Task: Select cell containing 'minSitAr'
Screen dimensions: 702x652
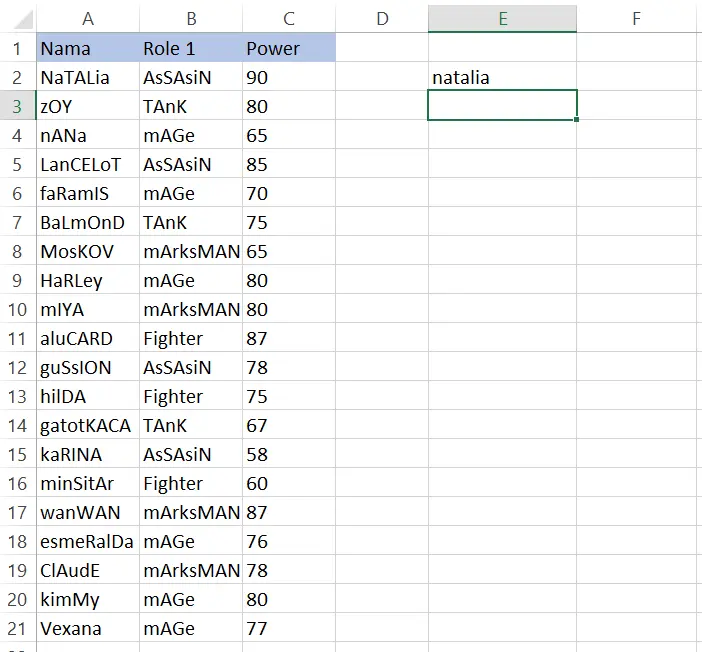Action: [x=88, y=483]
